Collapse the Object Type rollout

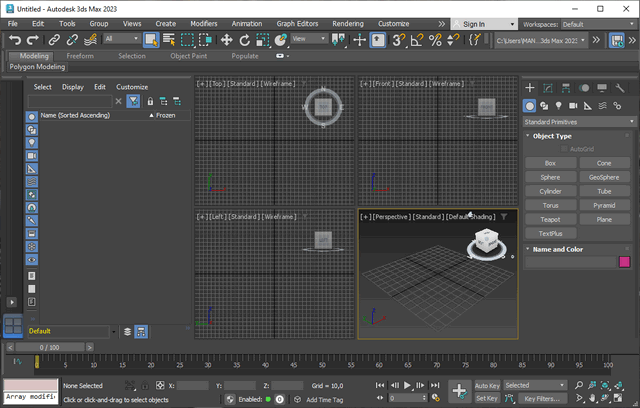[x=552, y=136]
